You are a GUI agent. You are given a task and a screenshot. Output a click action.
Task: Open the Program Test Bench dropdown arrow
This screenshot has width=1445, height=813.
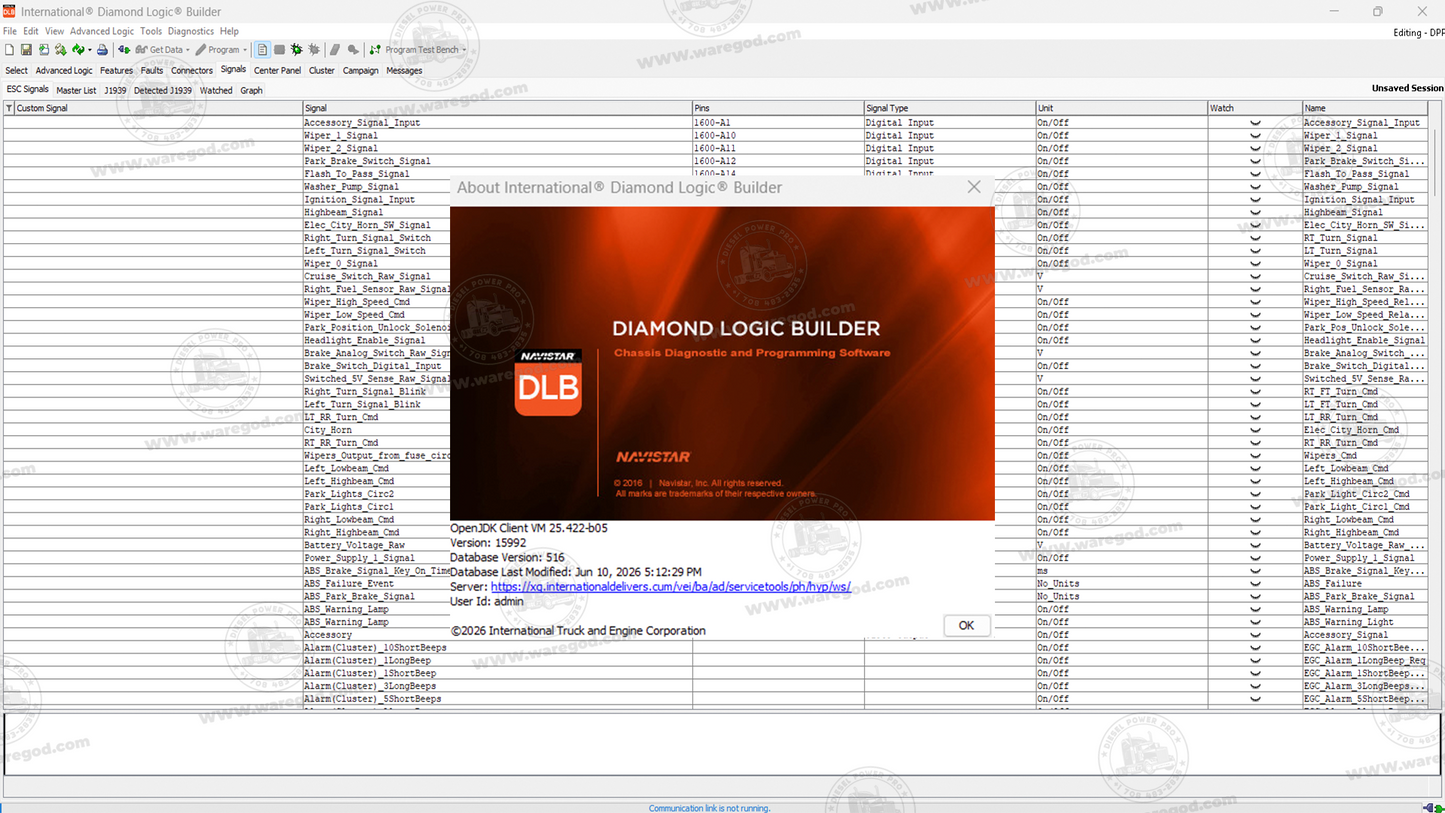tap(464, 50)
